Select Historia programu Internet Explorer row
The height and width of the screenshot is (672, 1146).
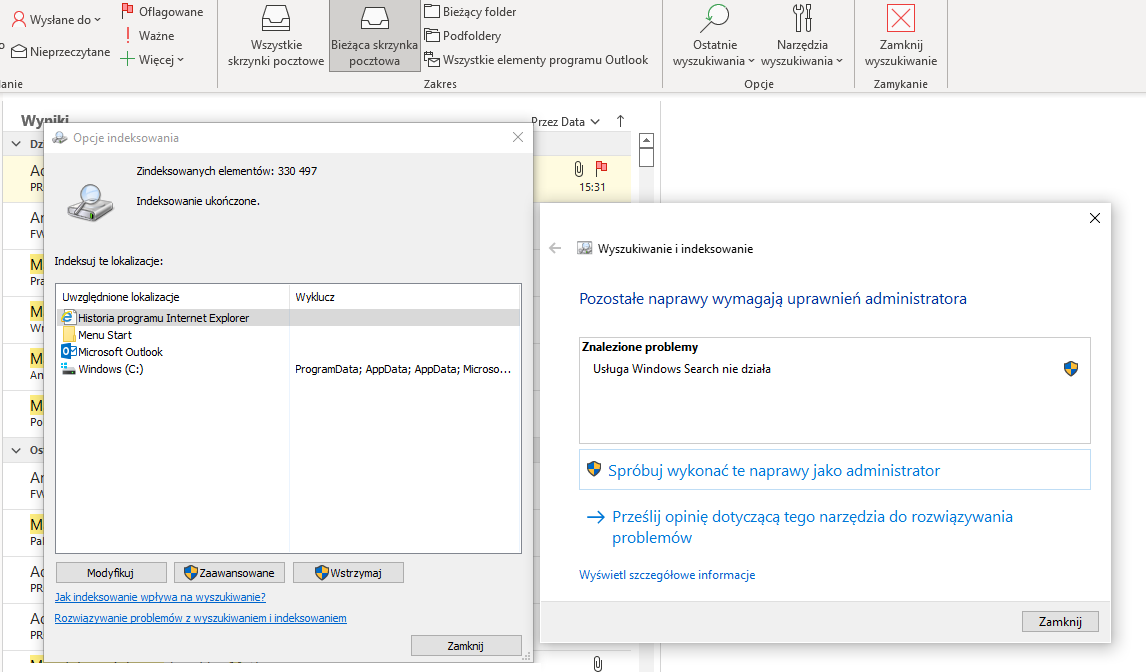(x=288, y=318)
